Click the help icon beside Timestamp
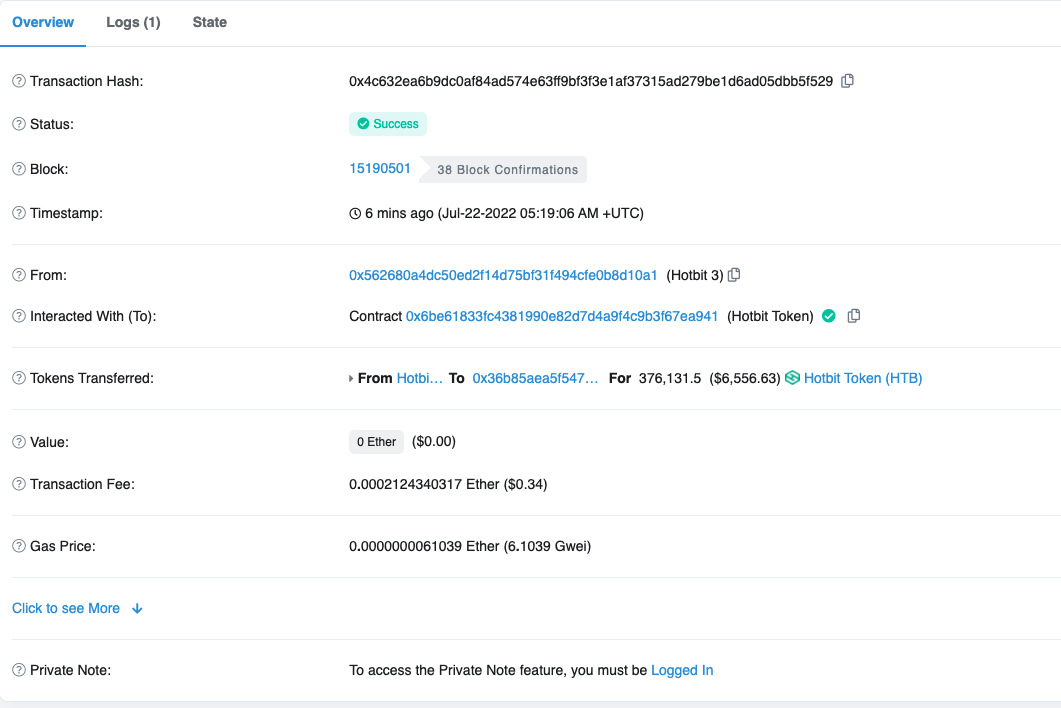 [19, 213]
